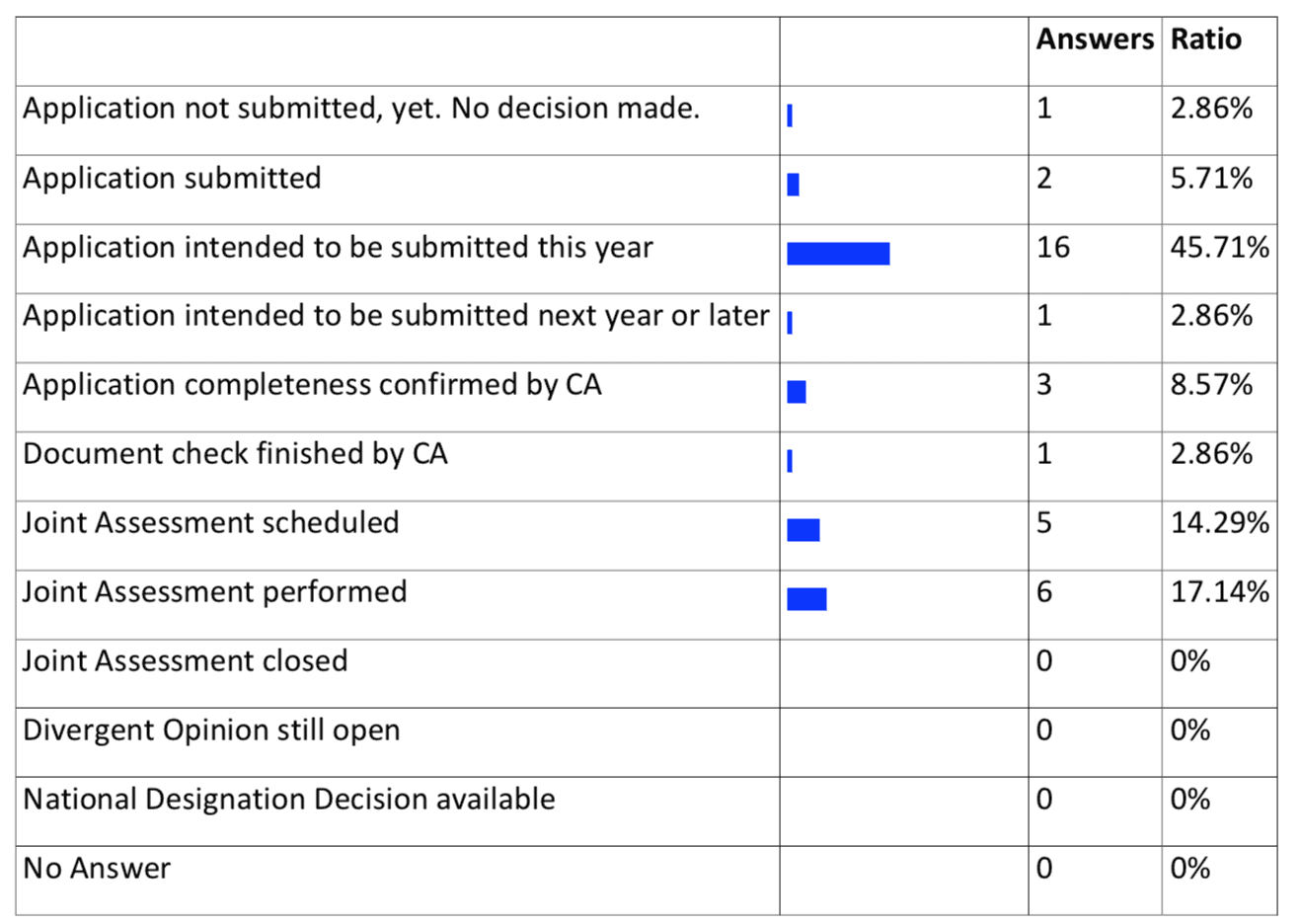Click the 17.14% ratio value
Viewport: 1301px width, 924px height.
tap(1220, 592)
